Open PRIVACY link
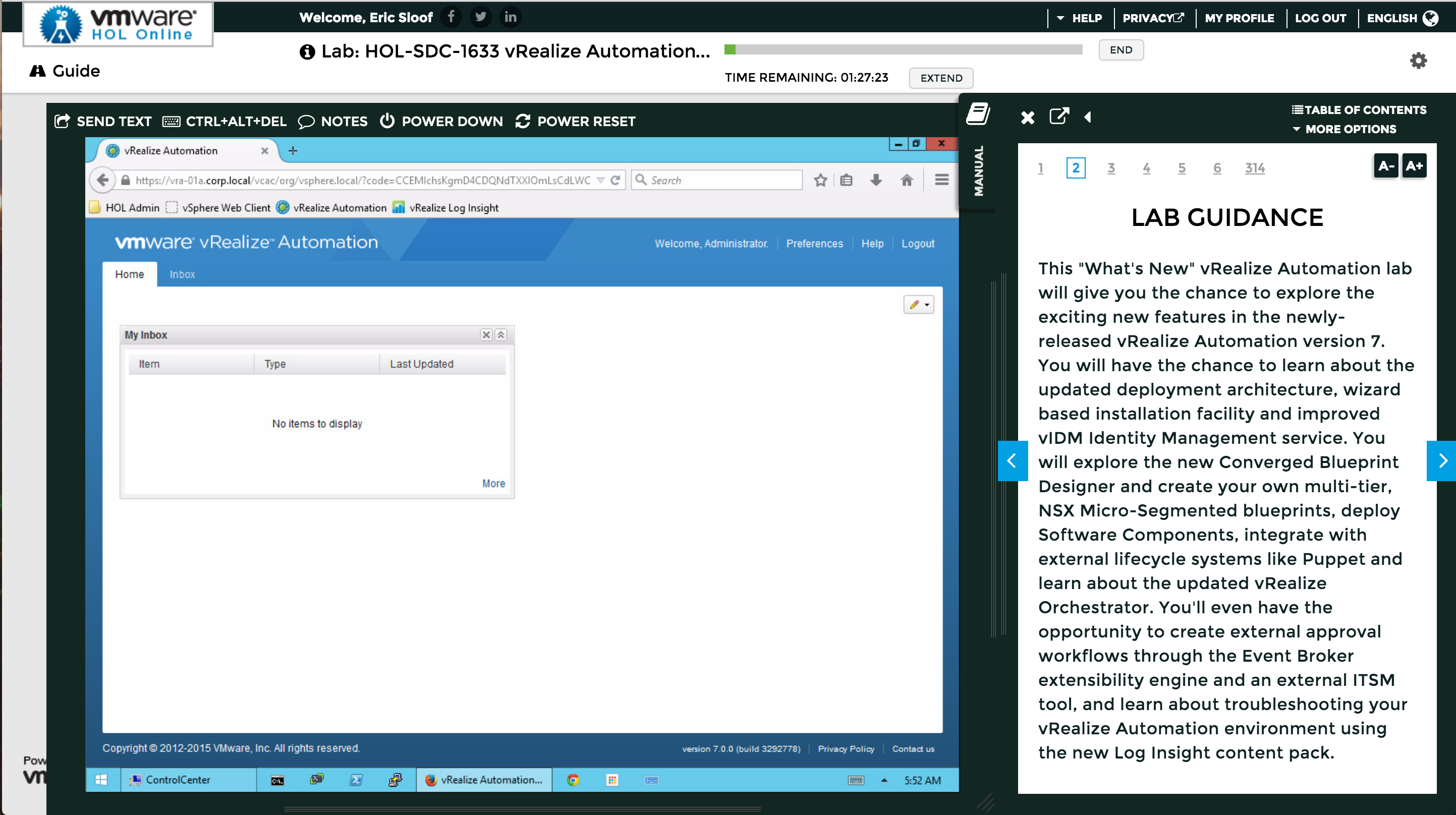Screen dimensions: 1456x815 [1153, 18]
